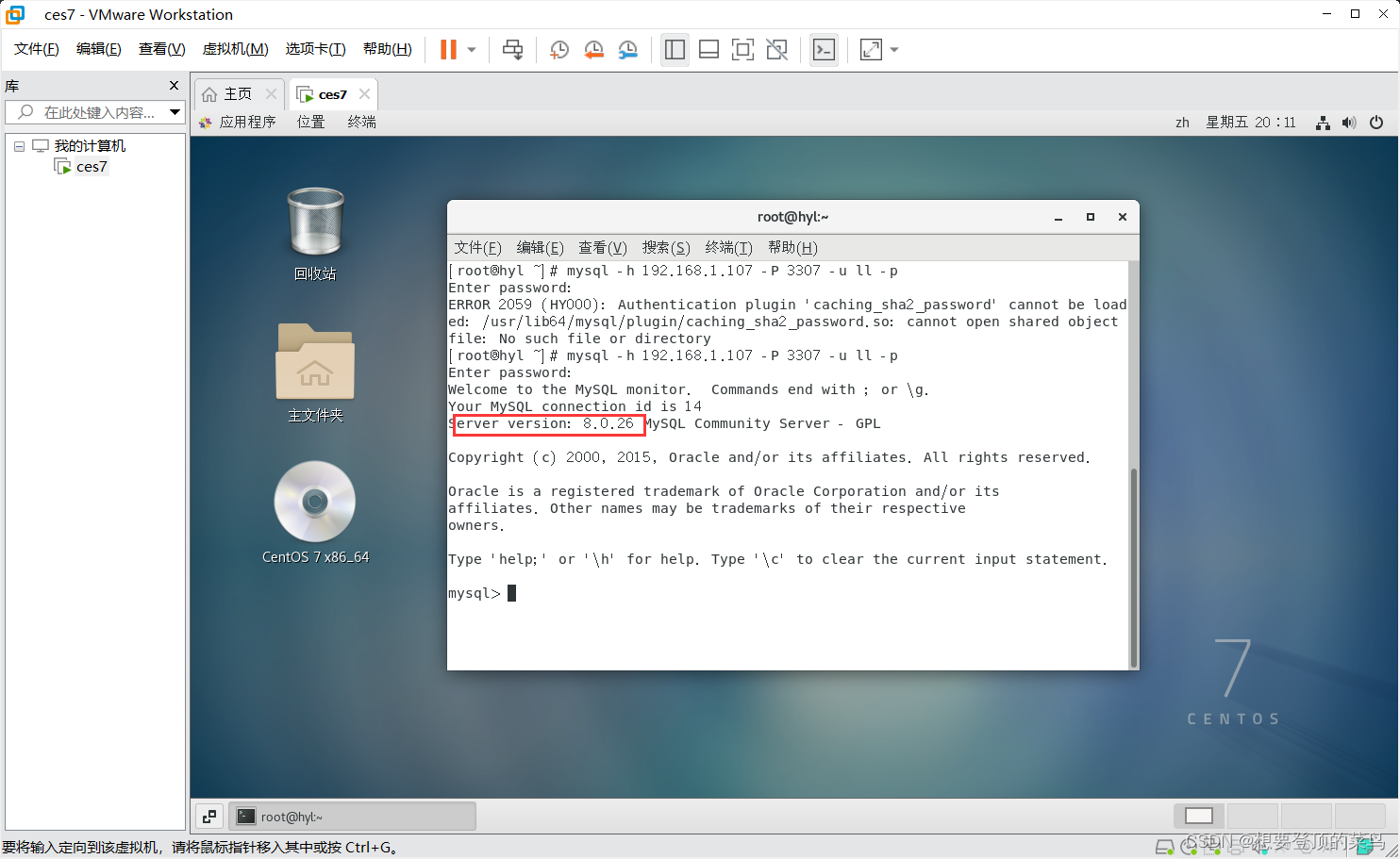Collapse the 我的计算机 tree node
This screenshot has width=1400, height=859.
19,146
